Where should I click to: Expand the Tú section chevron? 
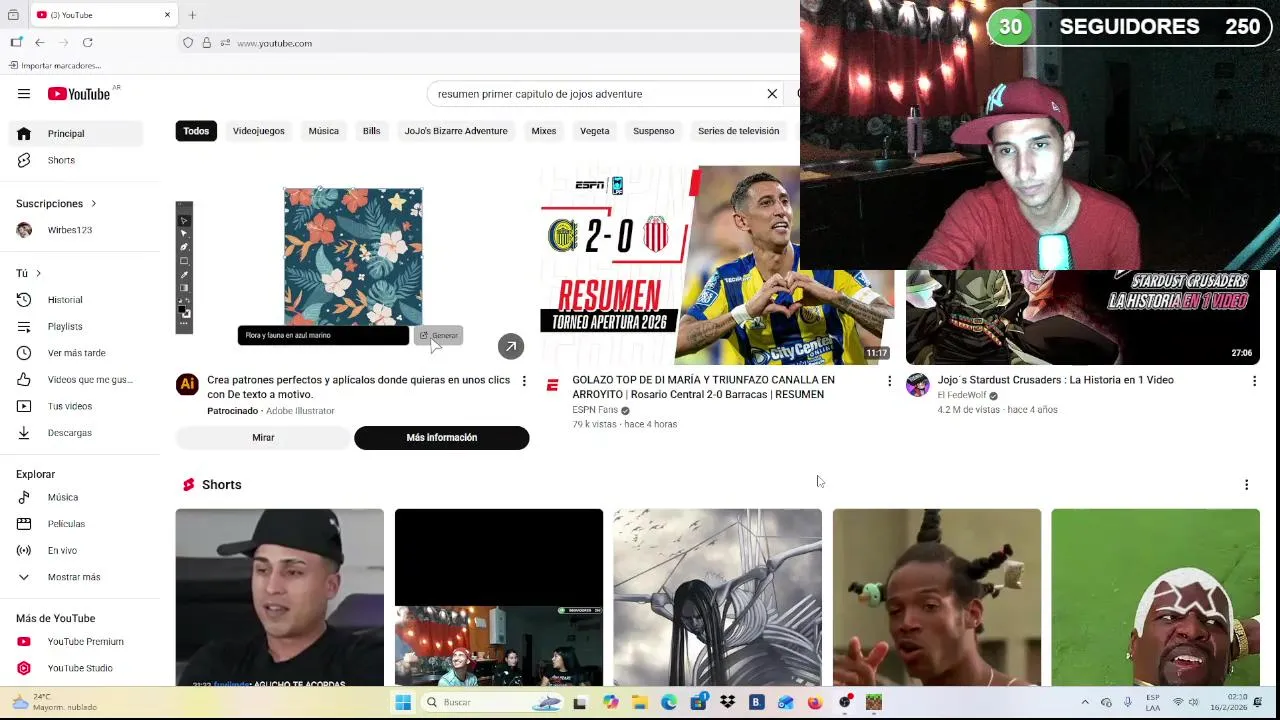click(x=38, y=273)
